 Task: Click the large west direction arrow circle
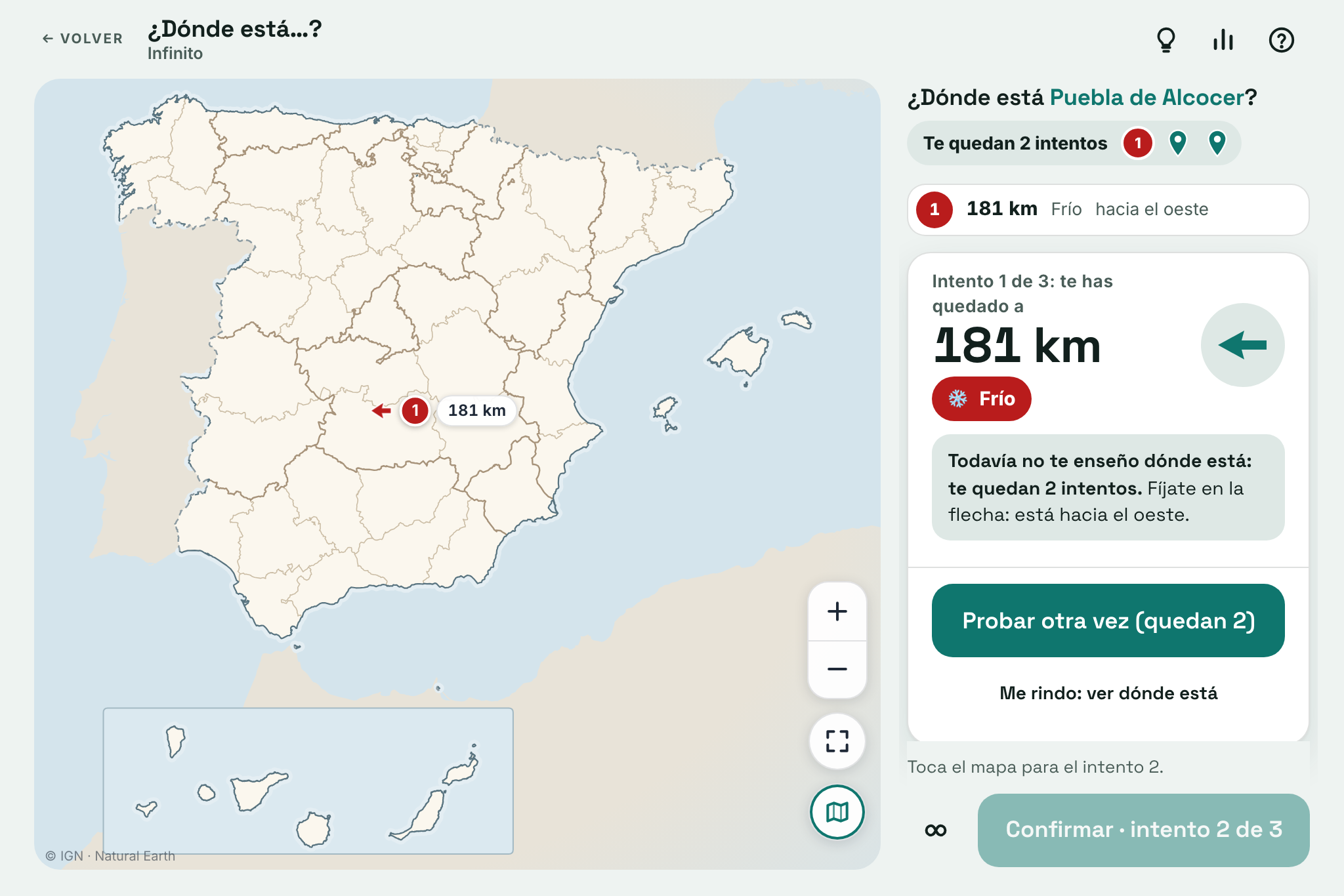(x=1242, y=345)
